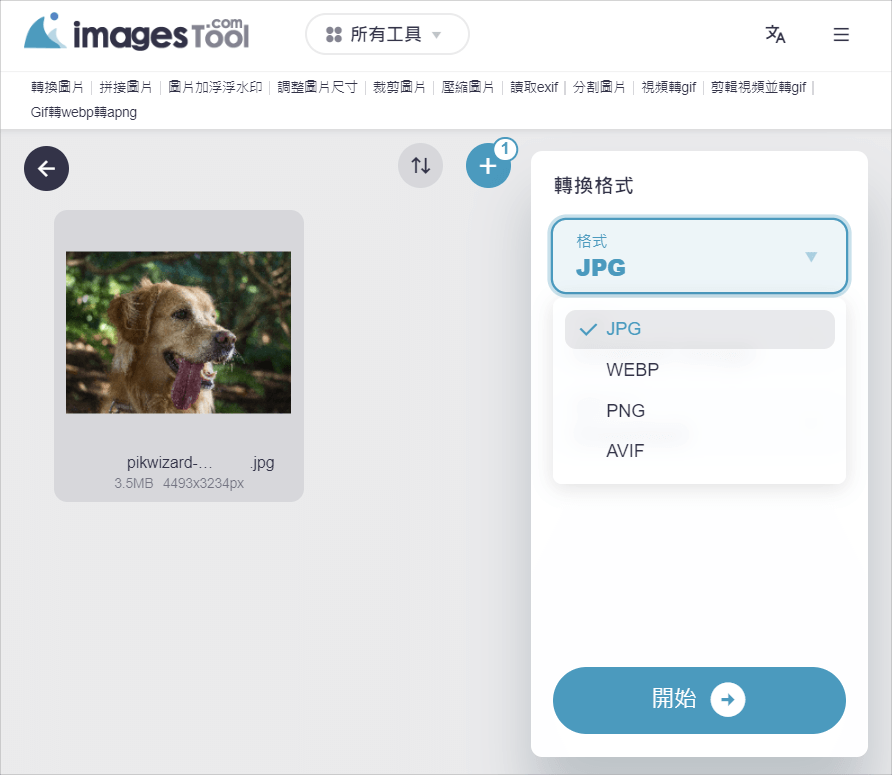The height and width of the screenshot is (775, 892).
Task: Open the 裁剪圖片 link
Action: click(399, 87)
